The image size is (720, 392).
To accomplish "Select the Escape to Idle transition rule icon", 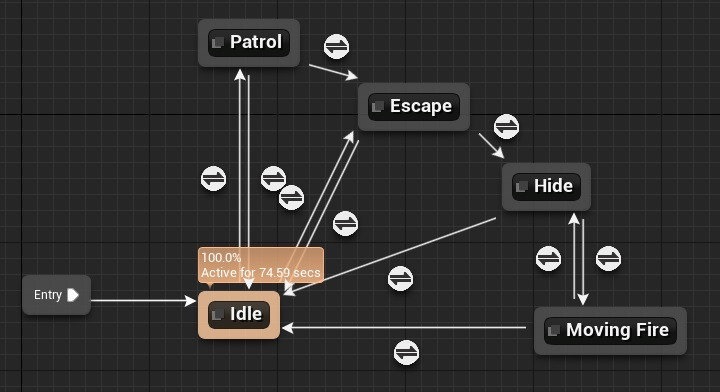I will pyautogui.click(x=345, y=224).
